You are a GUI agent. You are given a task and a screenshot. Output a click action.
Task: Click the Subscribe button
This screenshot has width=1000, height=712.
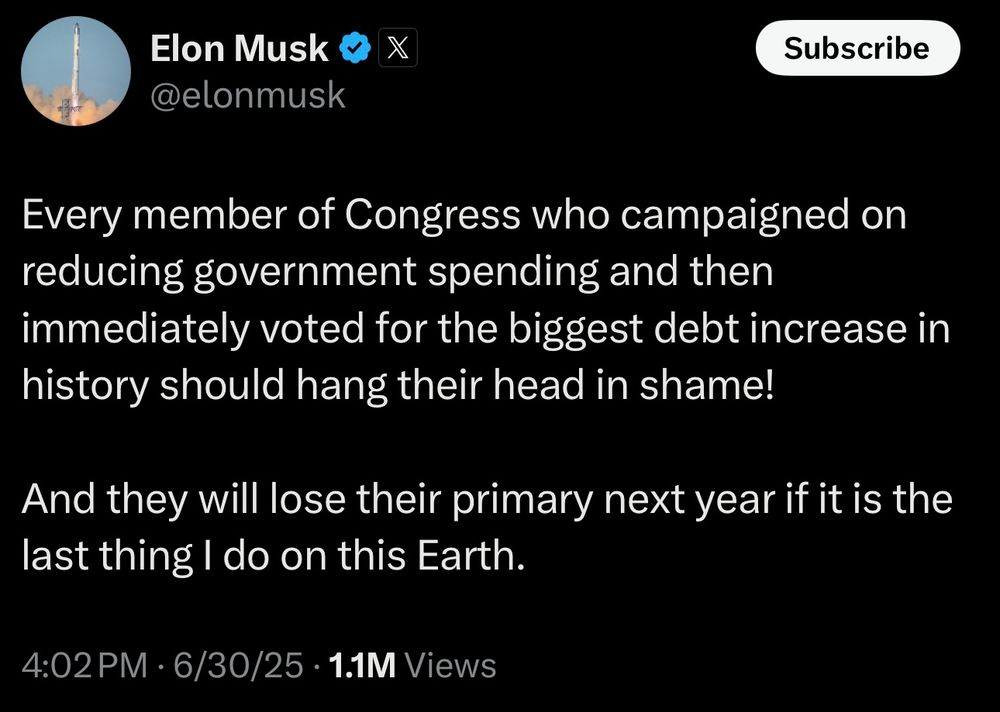857,48
